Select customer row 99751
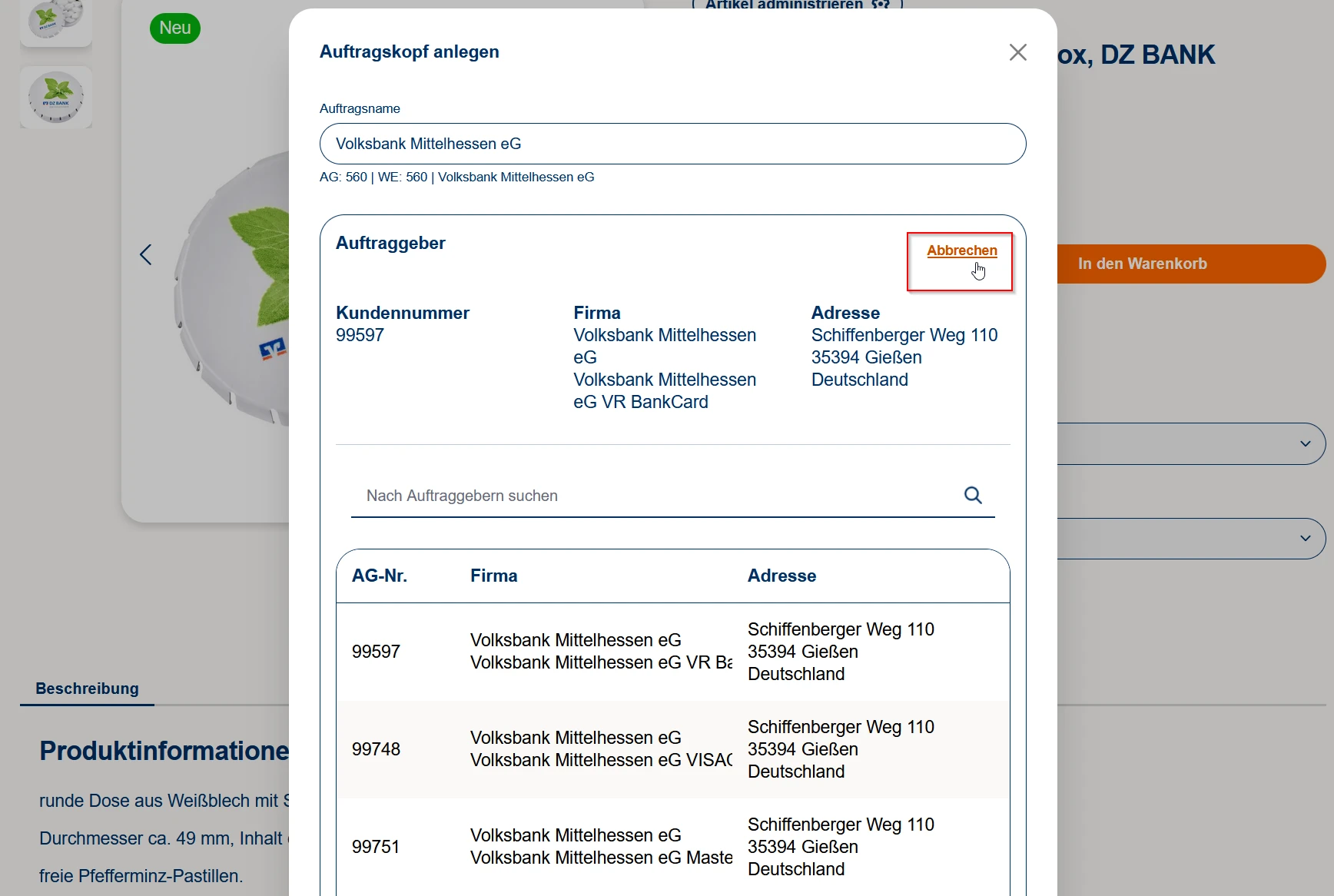 pos(672,847)
